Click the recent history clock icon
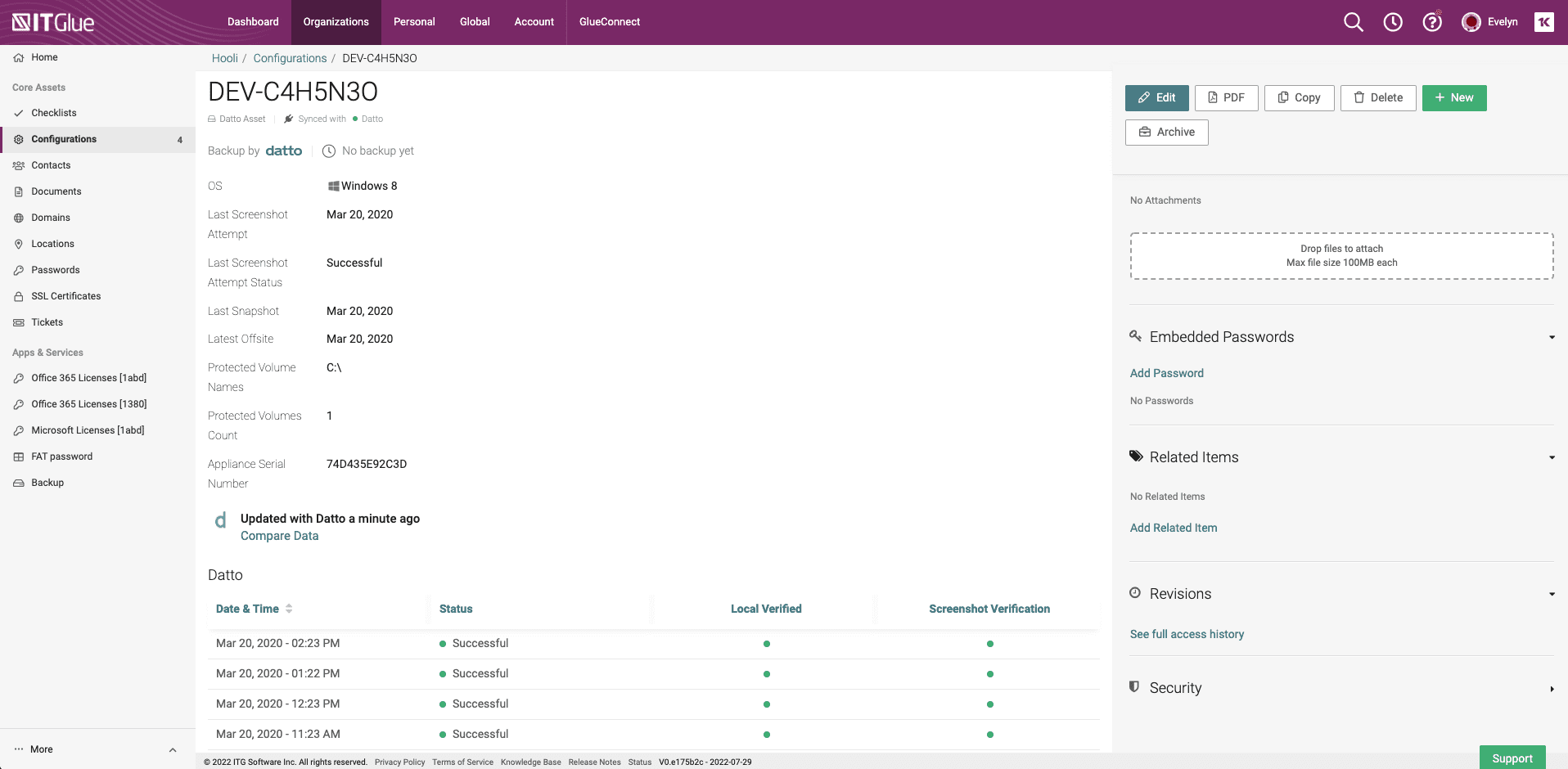The image size is (1568, 769). pyautogui.click(x=1393, y=22)
